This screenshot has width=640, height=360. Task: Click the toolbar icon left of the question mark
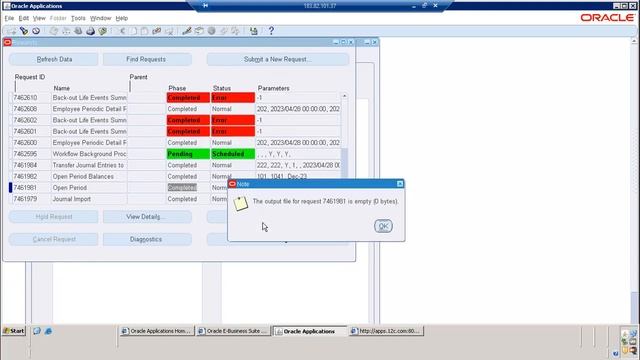click(253, 31)
